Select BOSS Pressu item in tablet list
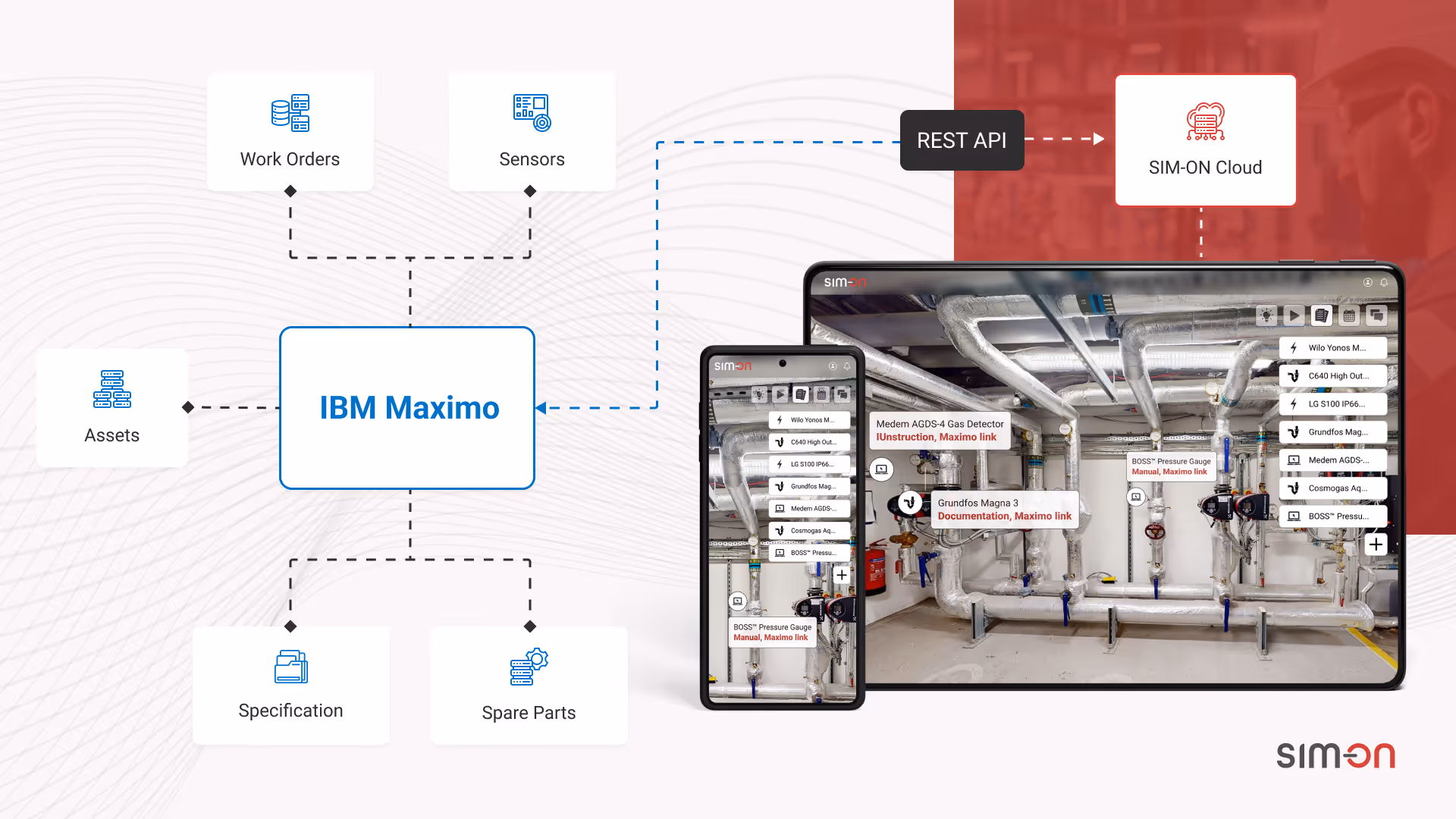Image resolution: width=1456 pixels, height=819 pixels. (1333, 516)
